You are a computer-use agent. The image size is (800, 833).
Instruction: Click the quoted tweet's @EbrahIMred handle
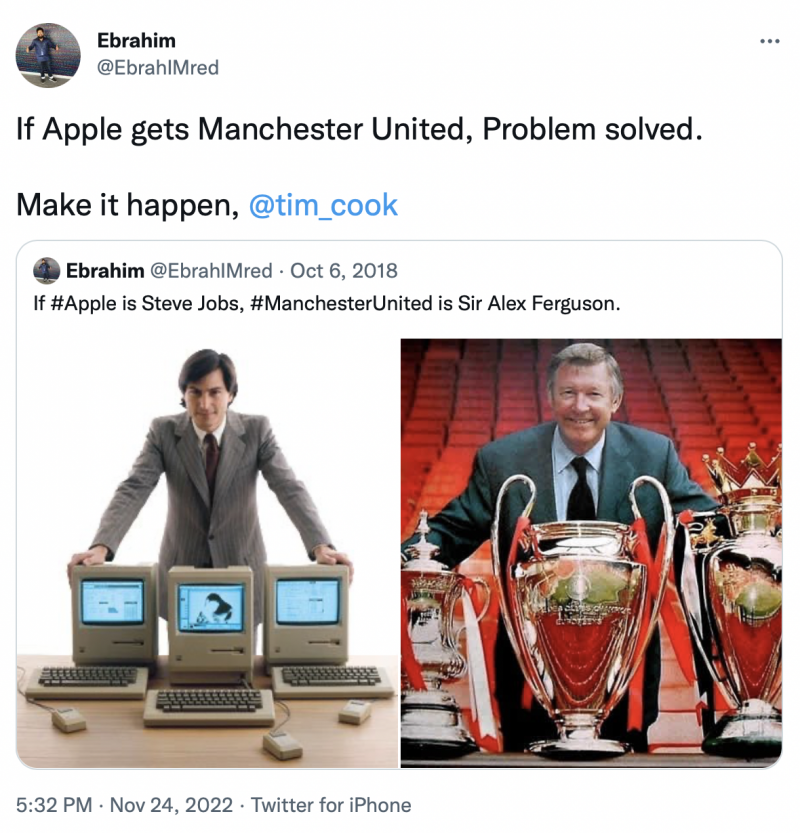[211, 271]
